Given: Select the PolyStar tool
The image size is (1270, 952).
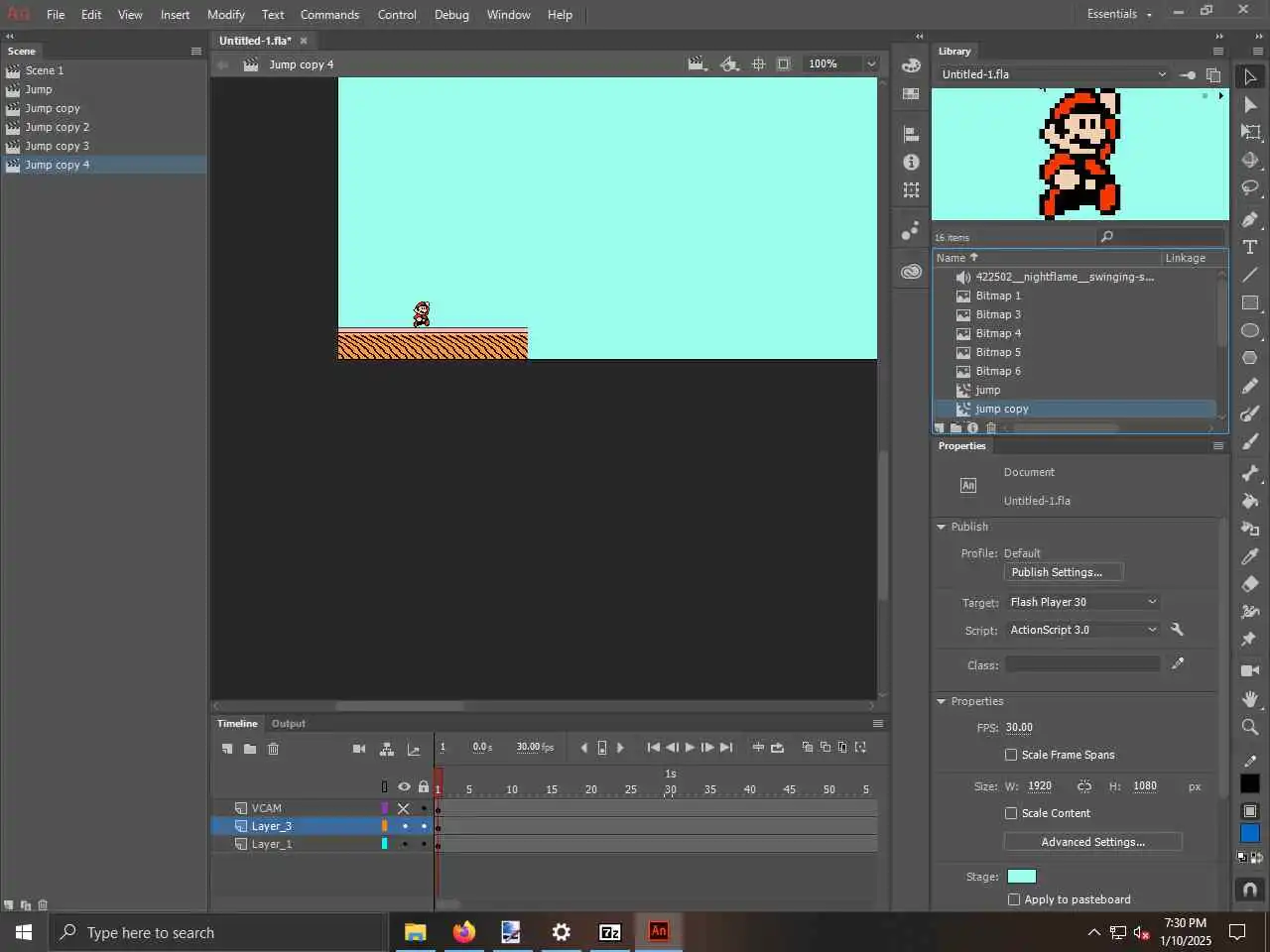Looking at the screenshot, I should (1250, 358).
